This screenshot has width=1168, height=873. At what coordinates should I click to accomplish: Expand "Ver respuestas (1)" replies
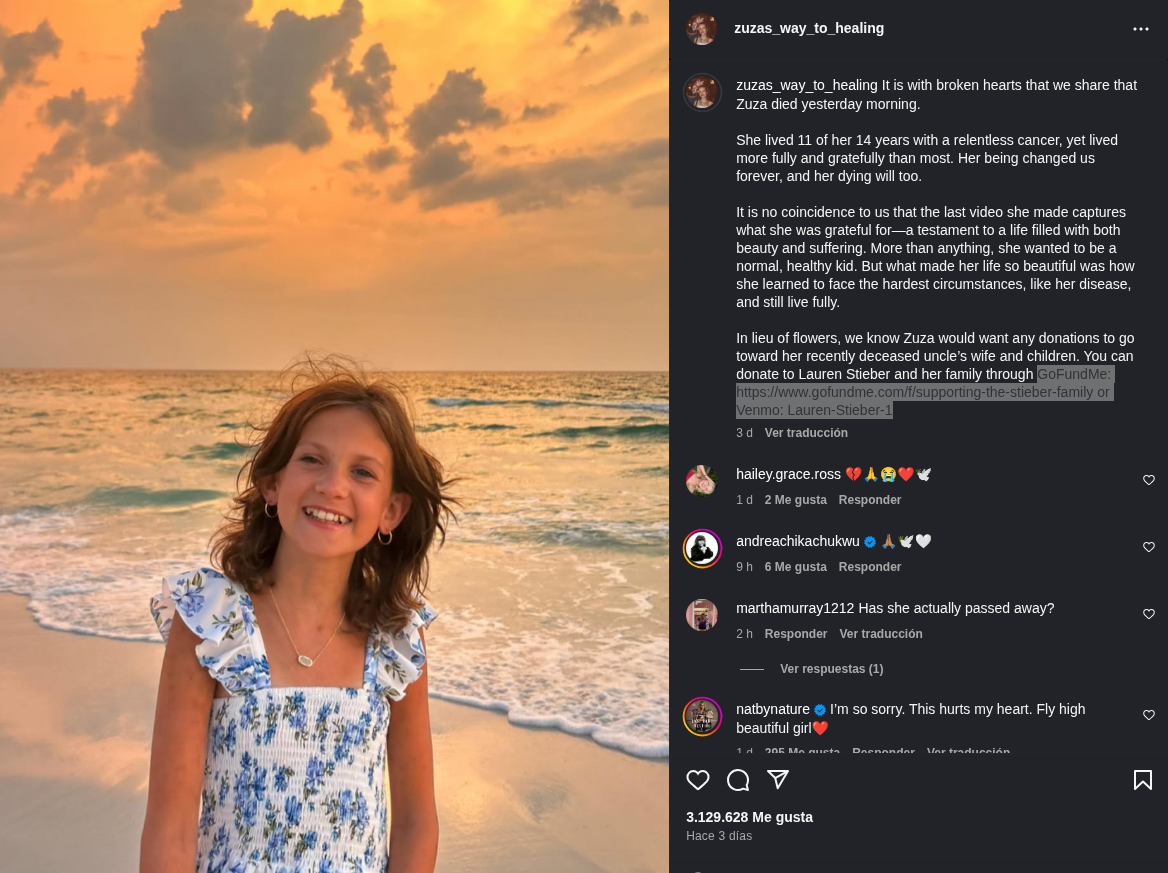coord(831,669)
